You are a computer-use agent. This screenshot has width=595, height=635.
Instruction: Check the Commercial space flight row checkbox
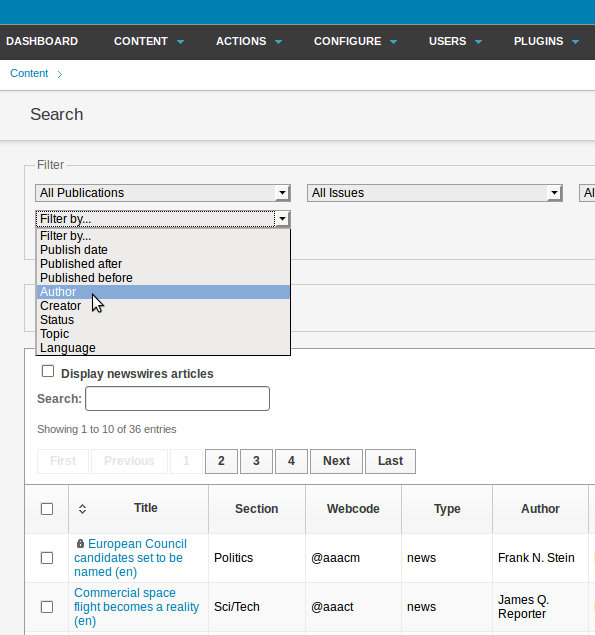point(47,607)
